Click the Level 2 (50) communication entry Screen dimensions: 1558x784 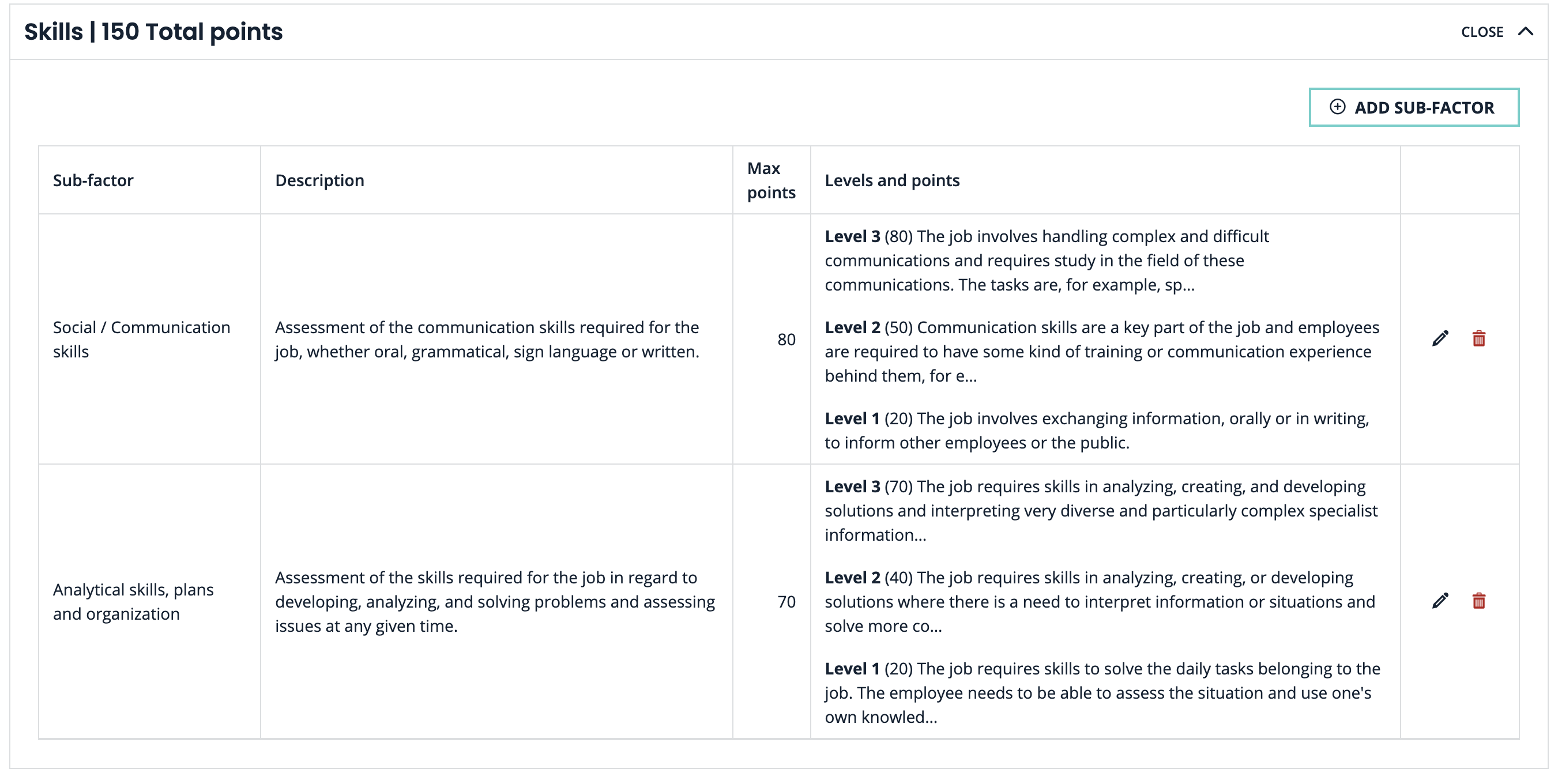pos(1101,351)
